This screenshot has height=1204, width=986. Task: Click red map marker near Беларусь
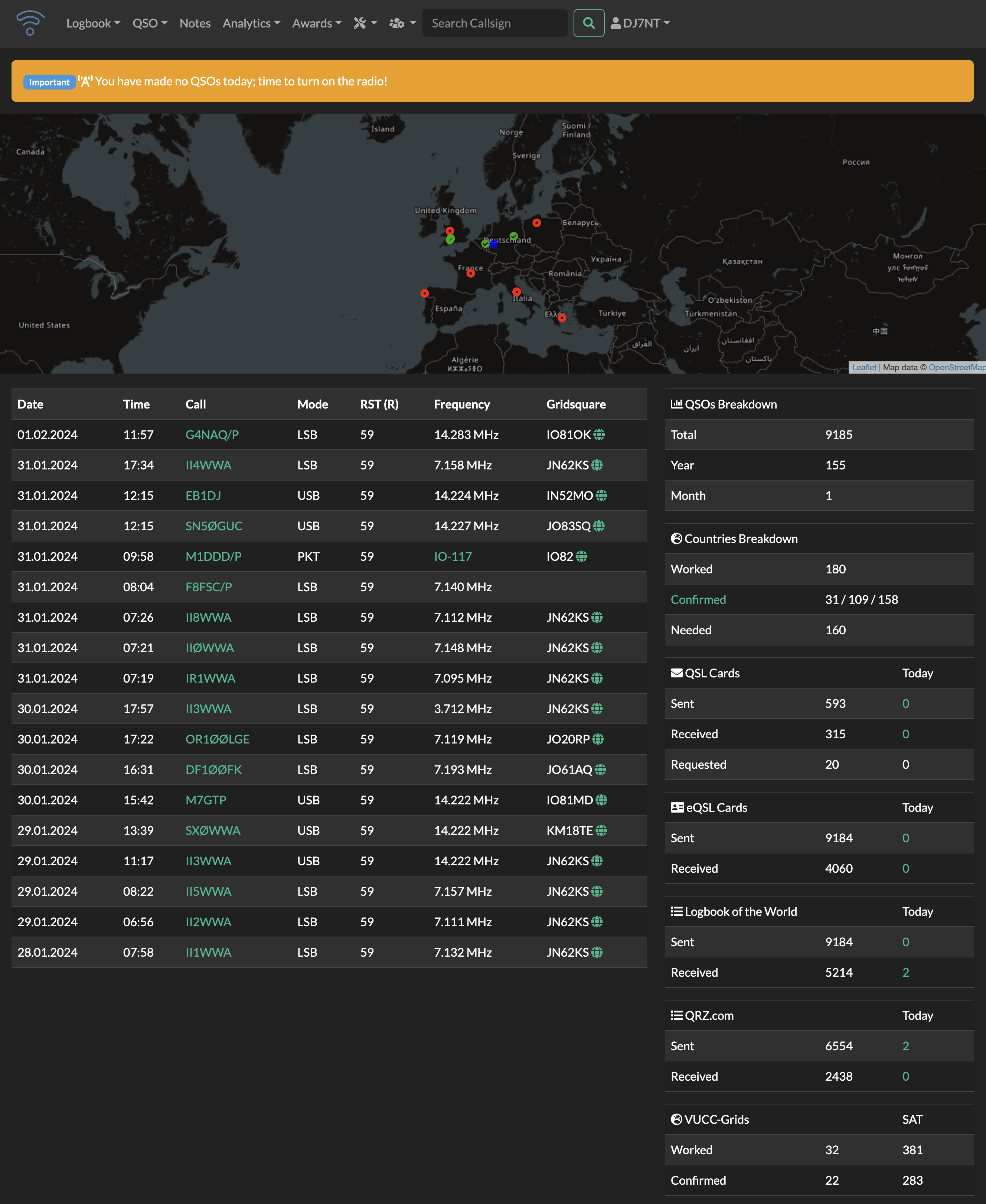(537, 223)
